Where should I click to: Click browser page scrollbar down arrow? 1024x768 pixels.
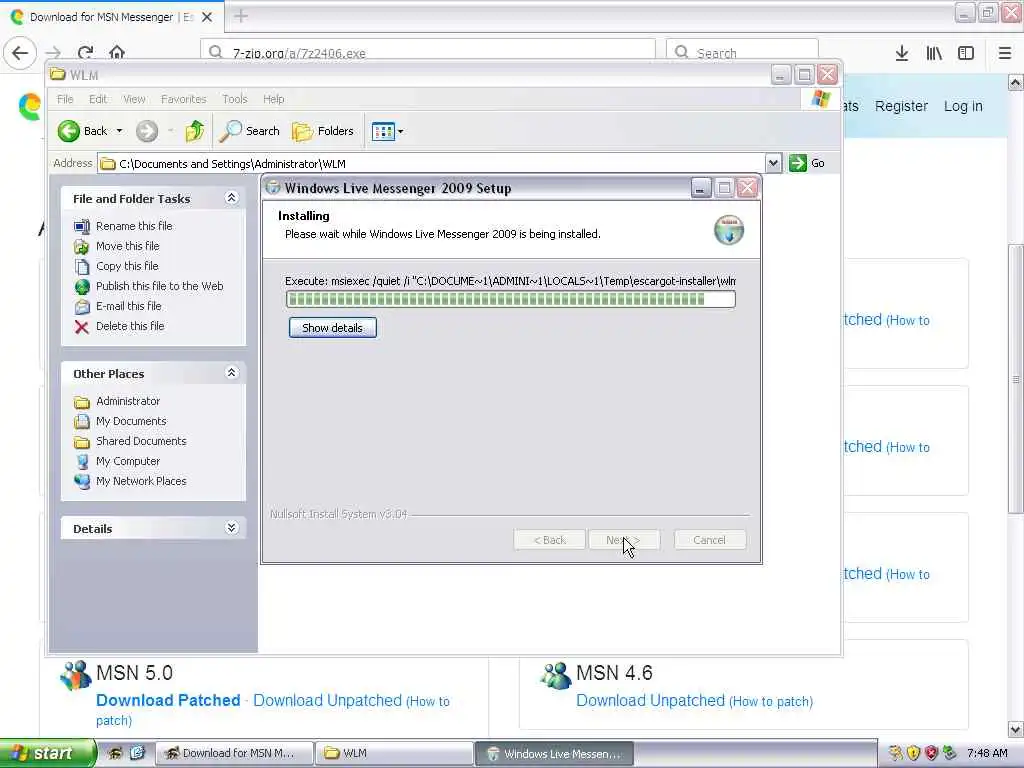click(x=1016, y=729)
